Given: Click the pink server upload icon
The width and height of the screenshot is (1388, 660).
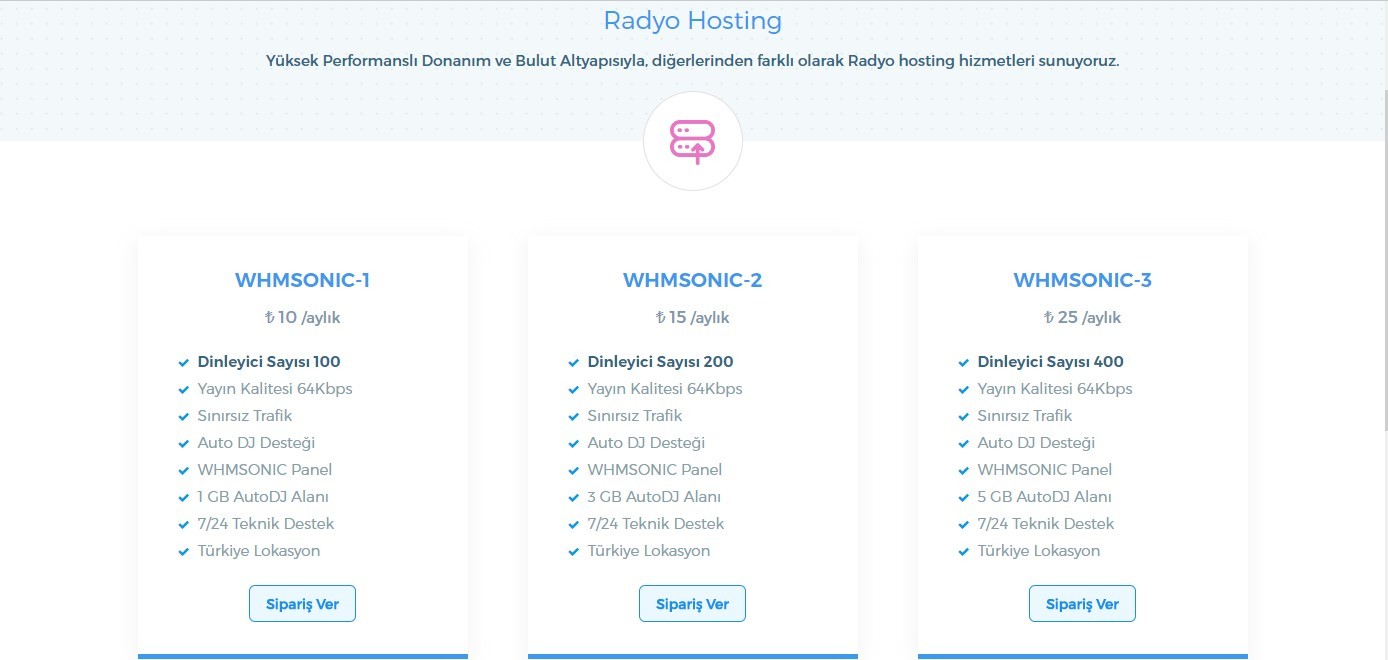Looking at the screenshot, I should pos(692,141).
